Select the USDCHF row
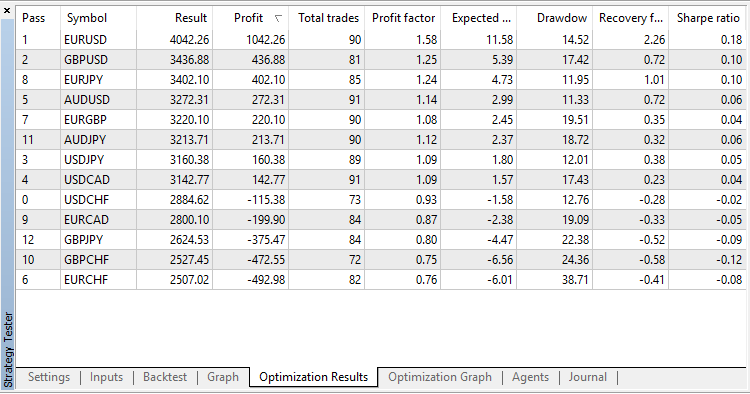 (x=381, y=200)
